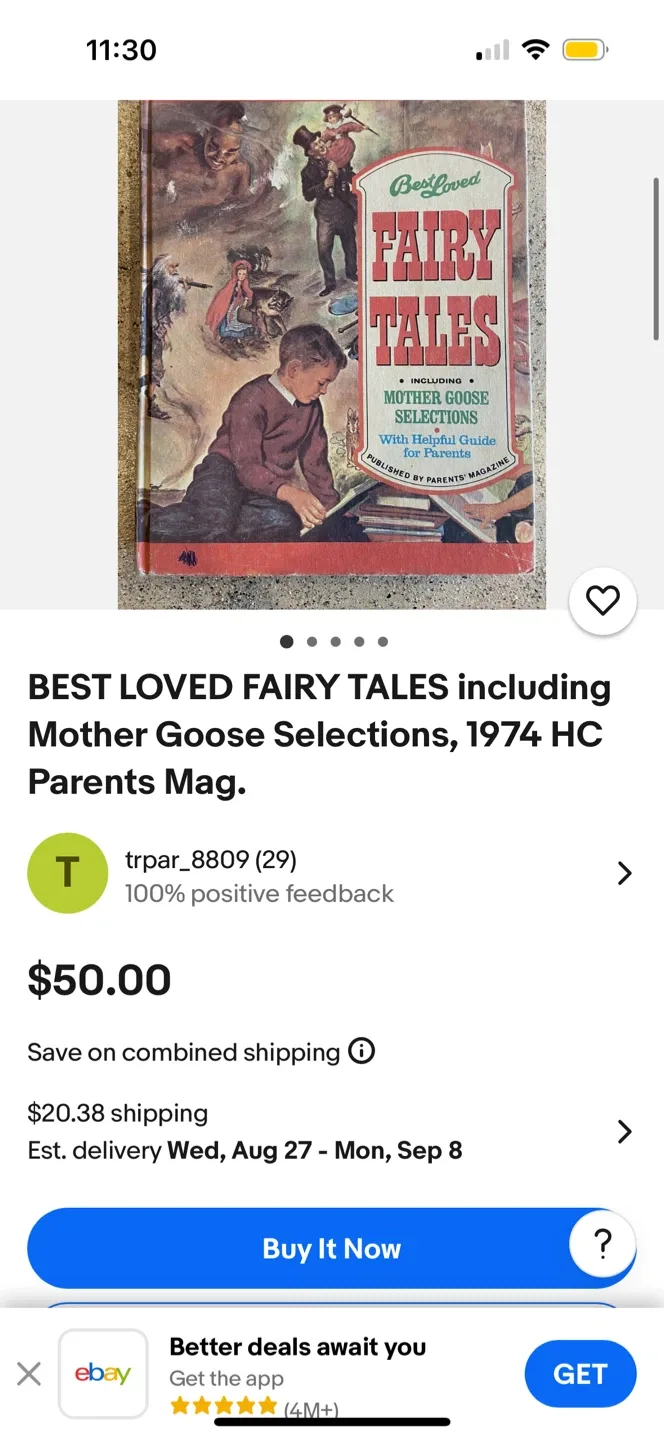Select the currently active first carousel dot
Viewport: 664px width, 1440px height.
(287, 641)
